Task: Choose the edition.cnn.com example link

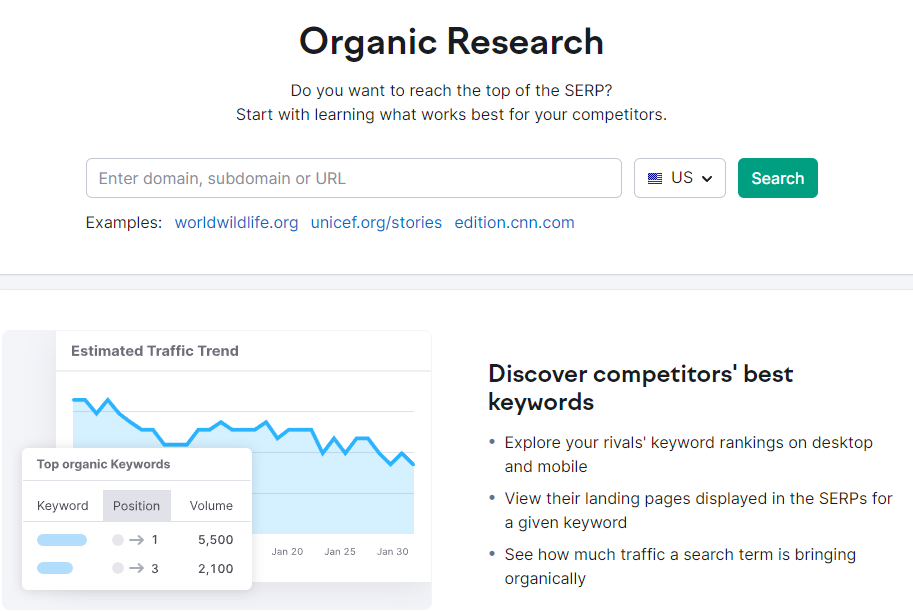Action: pyautogui.click(x=514, y=222)
